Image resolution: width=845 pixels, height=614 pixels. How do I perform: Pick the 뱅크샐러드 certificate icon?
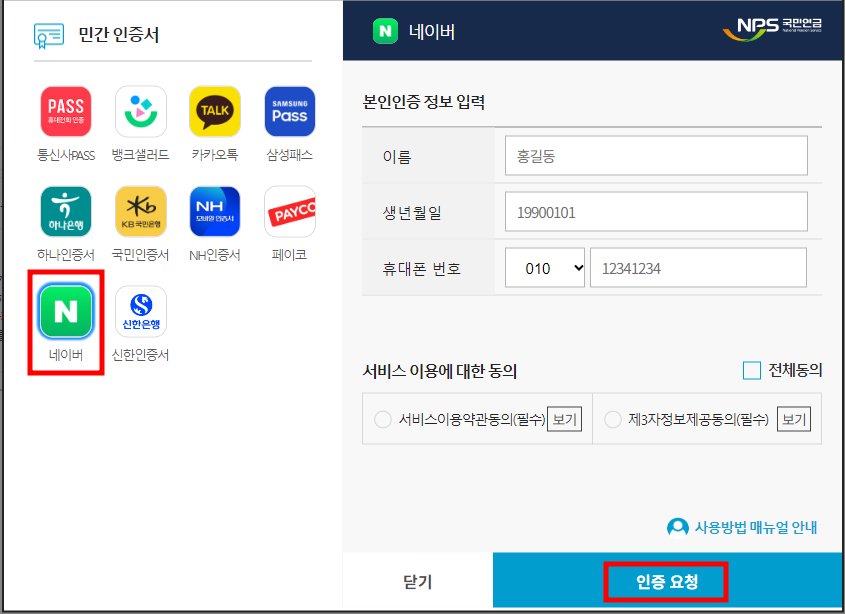pos(140,110)
